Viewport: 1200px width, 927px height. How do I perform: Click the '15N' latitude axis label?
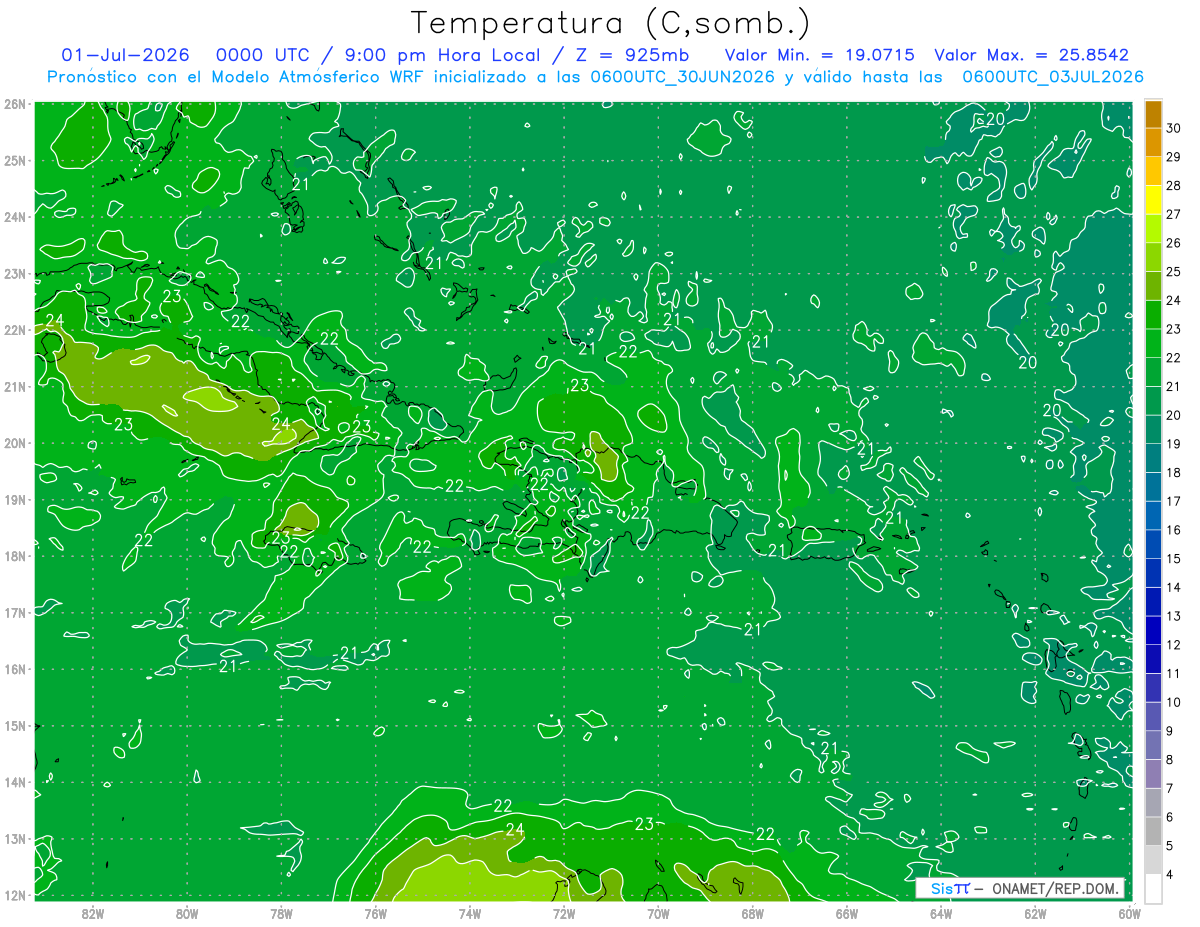coord(15,725)
